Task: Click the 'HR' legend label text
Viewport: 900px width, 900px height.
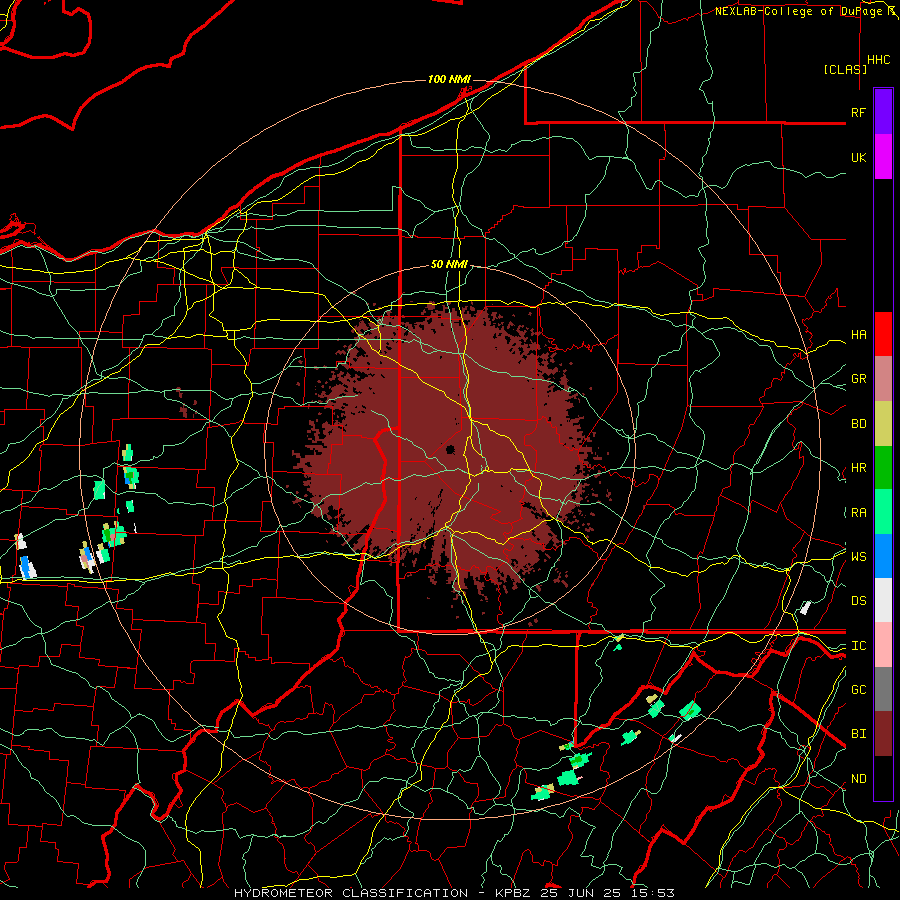Action: 858,468
